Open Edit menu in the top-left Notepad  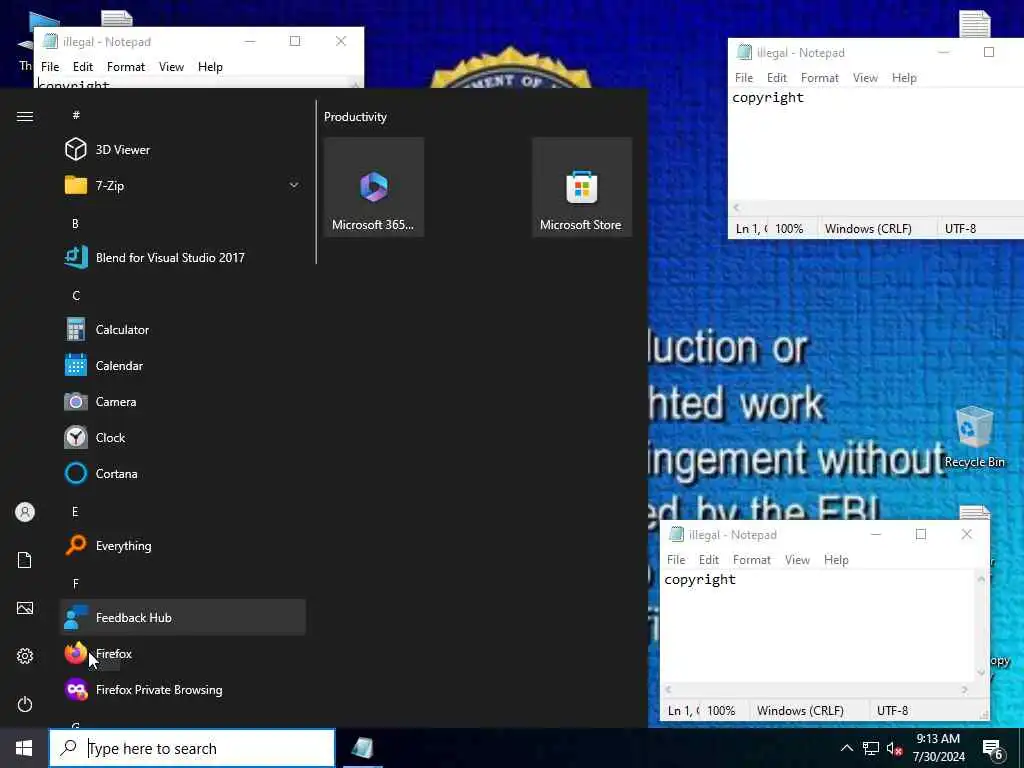pos(83,67)
